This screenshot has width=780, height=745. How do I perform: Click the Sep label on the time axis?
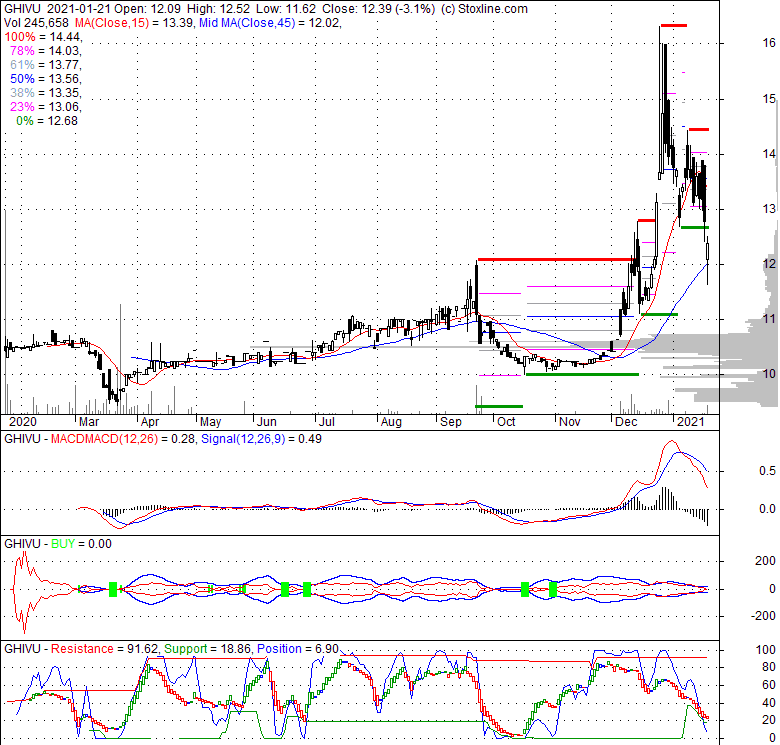(451, 422)
